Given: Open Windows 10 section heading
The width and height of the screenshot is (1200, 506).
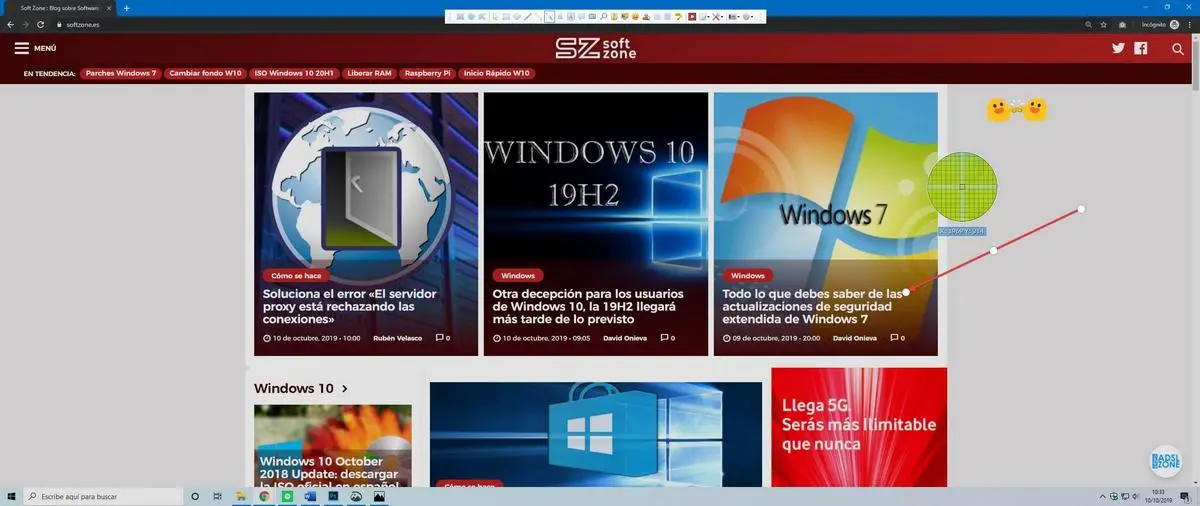Looking at the screenshot, I should 294,389.
